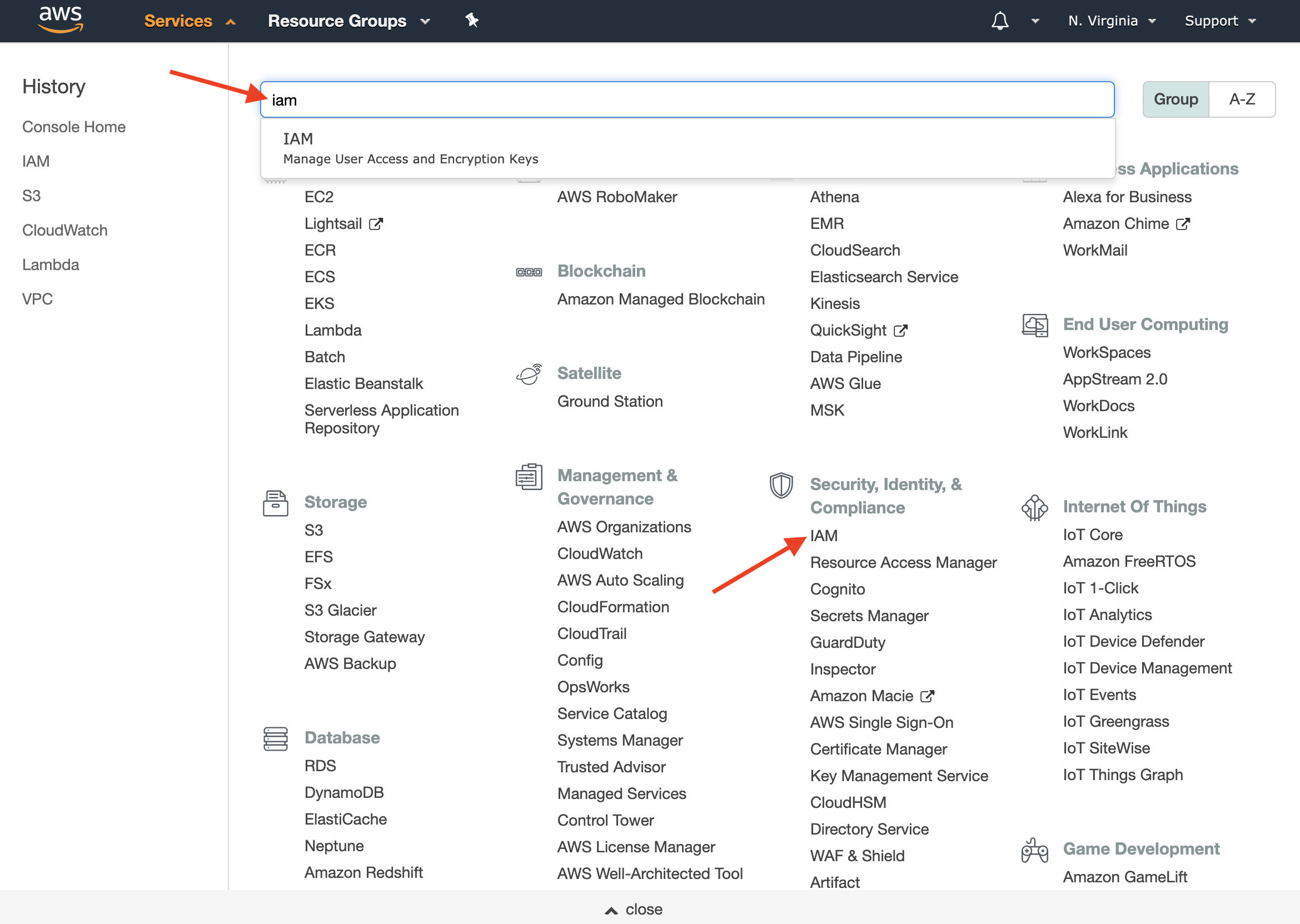Image resolution: width=1300 pixels, height=924 pixels.
Task: Open the dropdown arrow next to the bell
Action: [x=1035, y=21]
